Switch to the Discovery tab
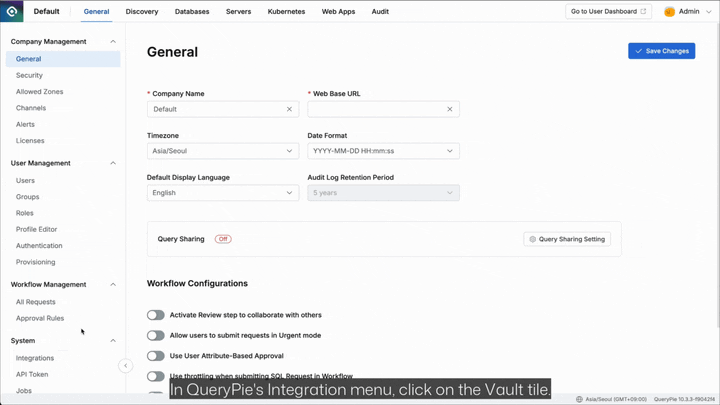Viewport: 720px width, 405px height. 142,11
